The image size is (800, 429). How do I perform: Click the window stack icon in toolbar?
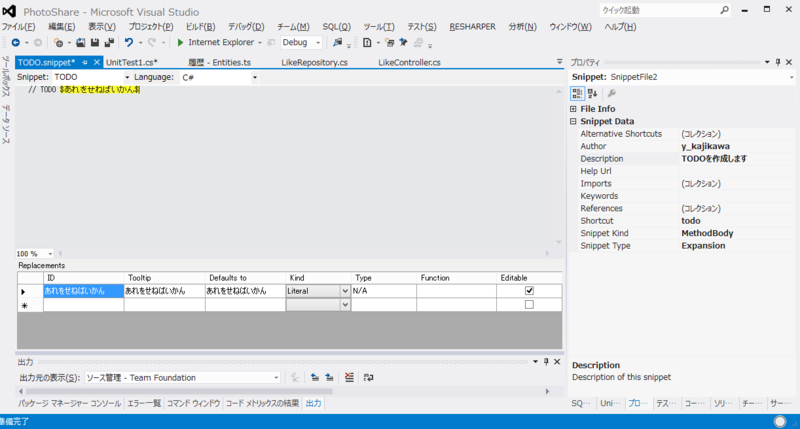coord(390,43)
